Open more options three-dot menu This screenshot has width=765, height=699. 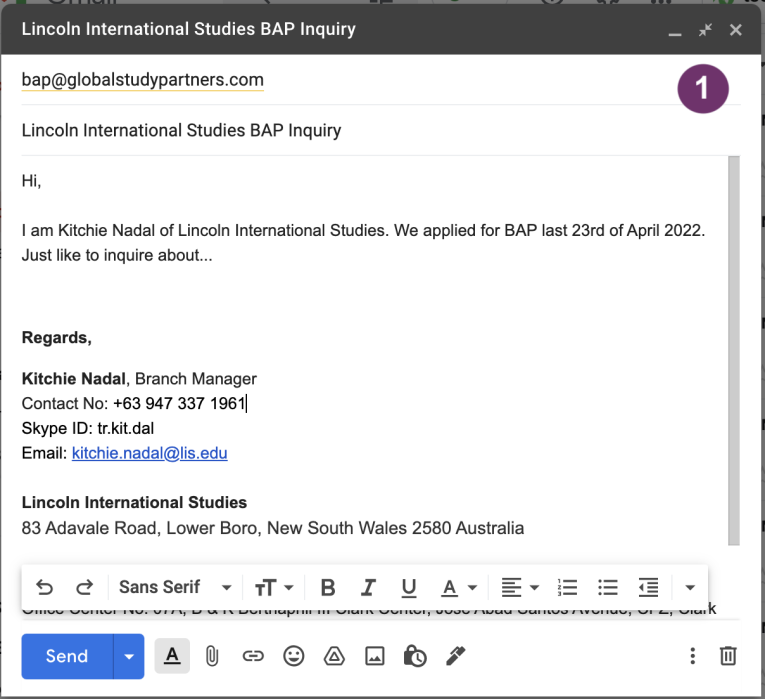click(692, 656)
